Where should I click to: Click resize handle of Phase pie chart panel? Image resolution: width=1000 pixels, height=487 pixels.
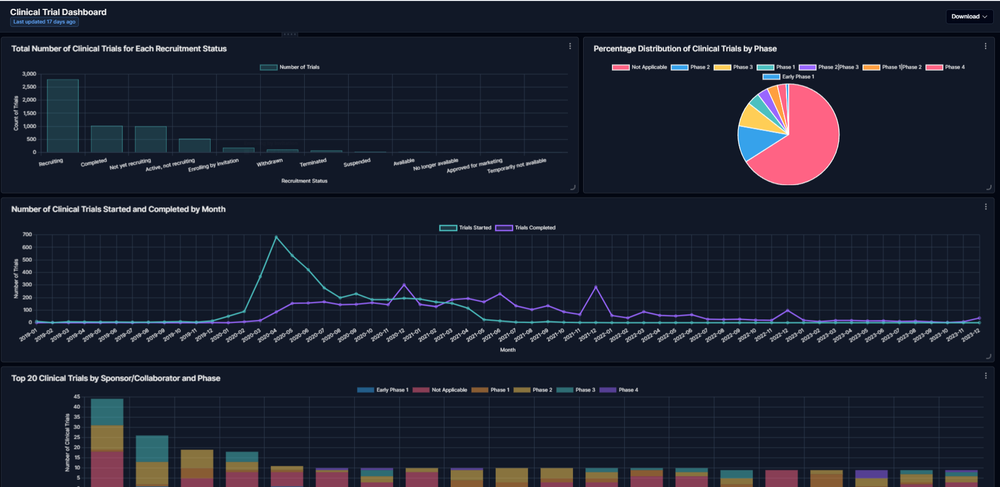pyautogui.click(x=991, y=187)
